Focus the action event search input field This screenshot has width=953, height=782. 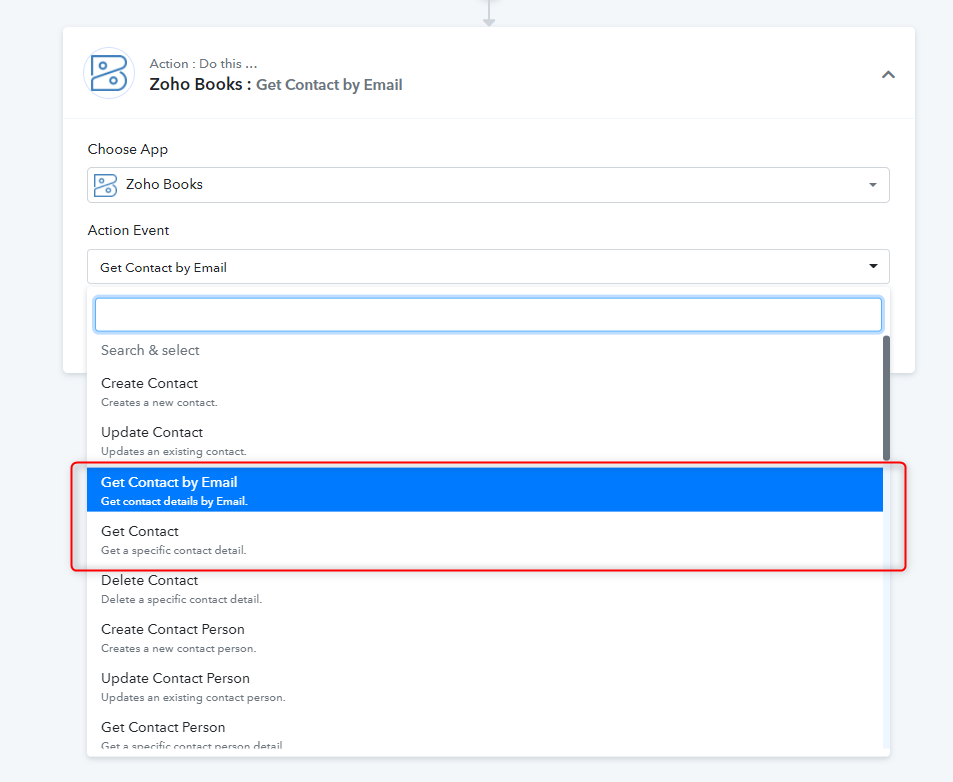pyautogui.click(x=488, y=315)
